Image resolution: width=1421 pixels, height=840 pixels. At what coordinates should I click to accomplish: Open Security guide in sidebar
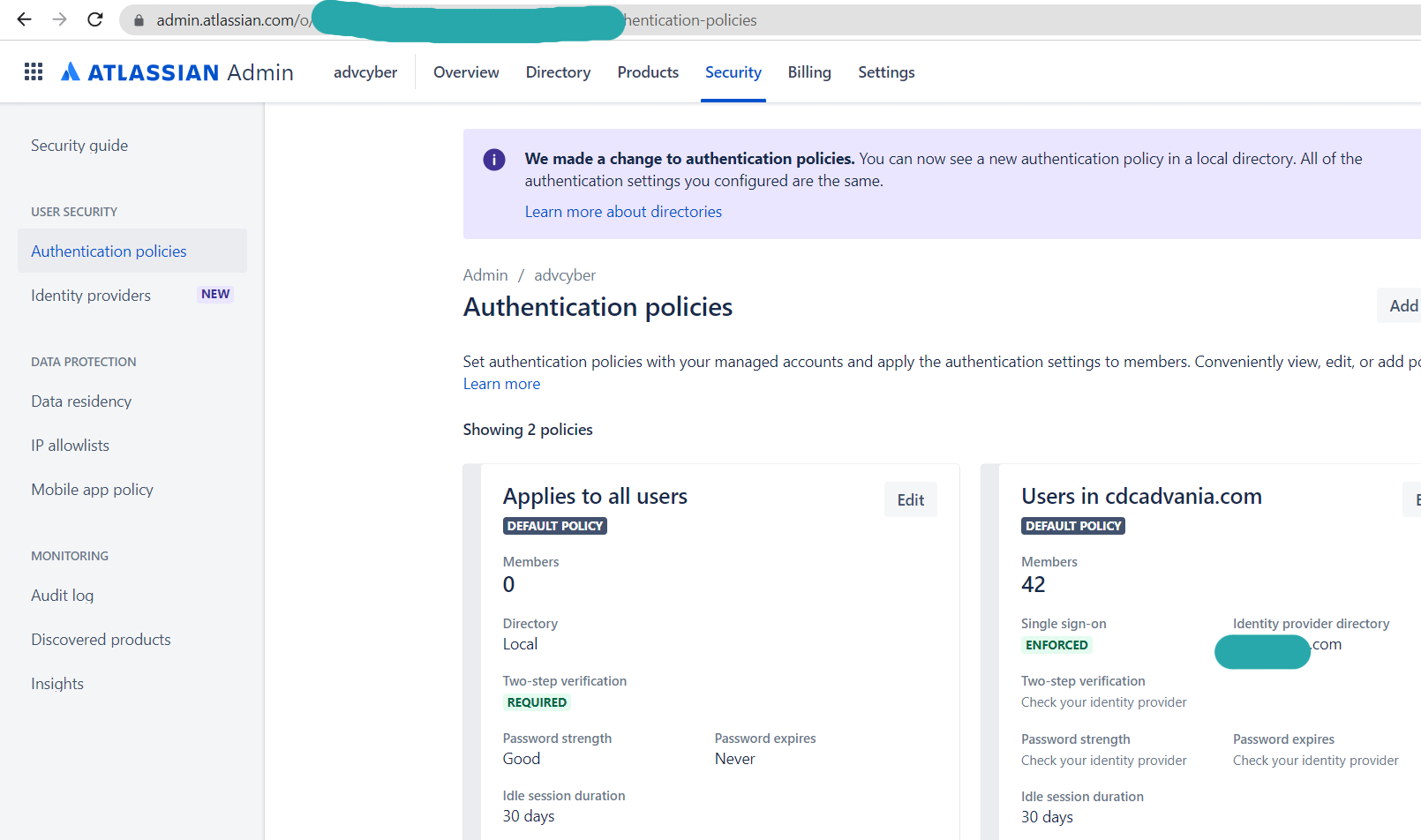click(79, 146)
